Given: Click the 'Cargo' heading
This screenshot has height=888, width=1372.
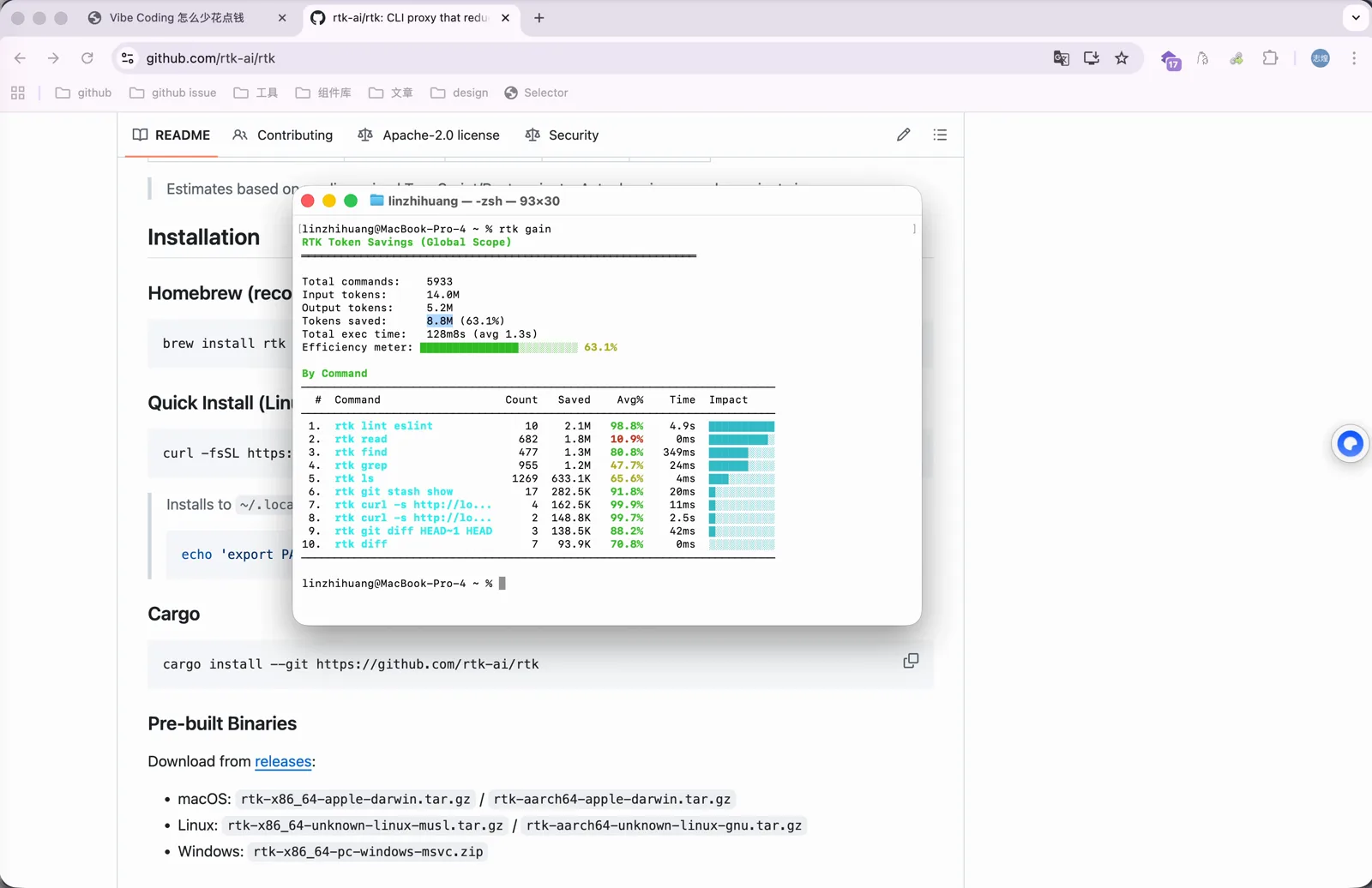Looking at the screenshot, I should click(173, 614).
